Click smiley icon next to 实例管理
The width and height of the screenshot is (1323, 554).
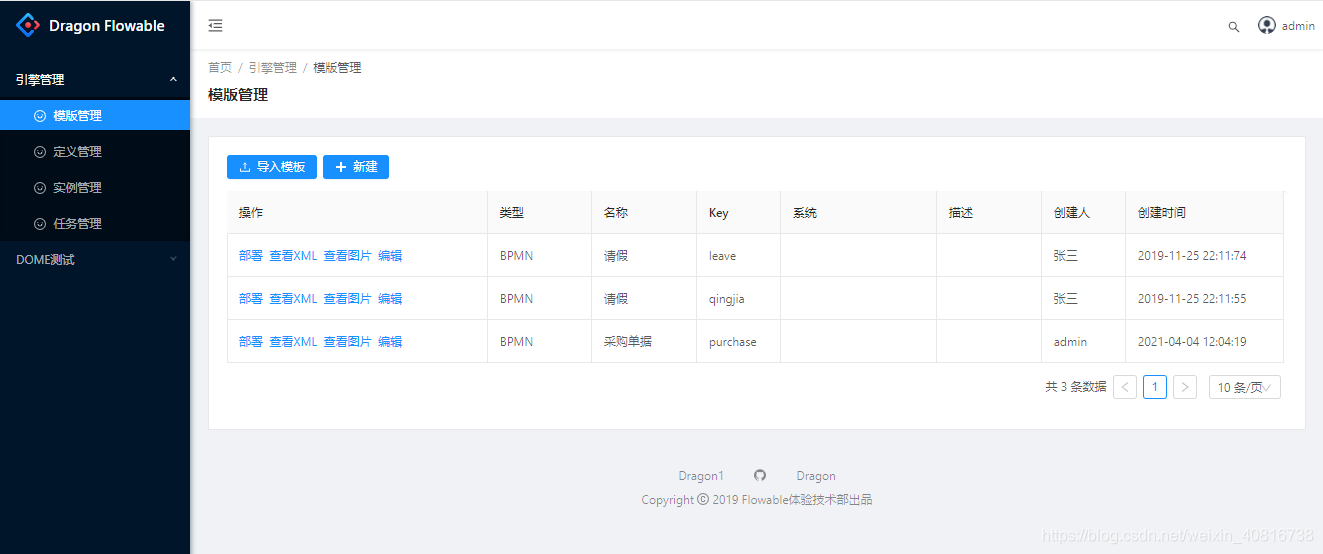(40, 188)
